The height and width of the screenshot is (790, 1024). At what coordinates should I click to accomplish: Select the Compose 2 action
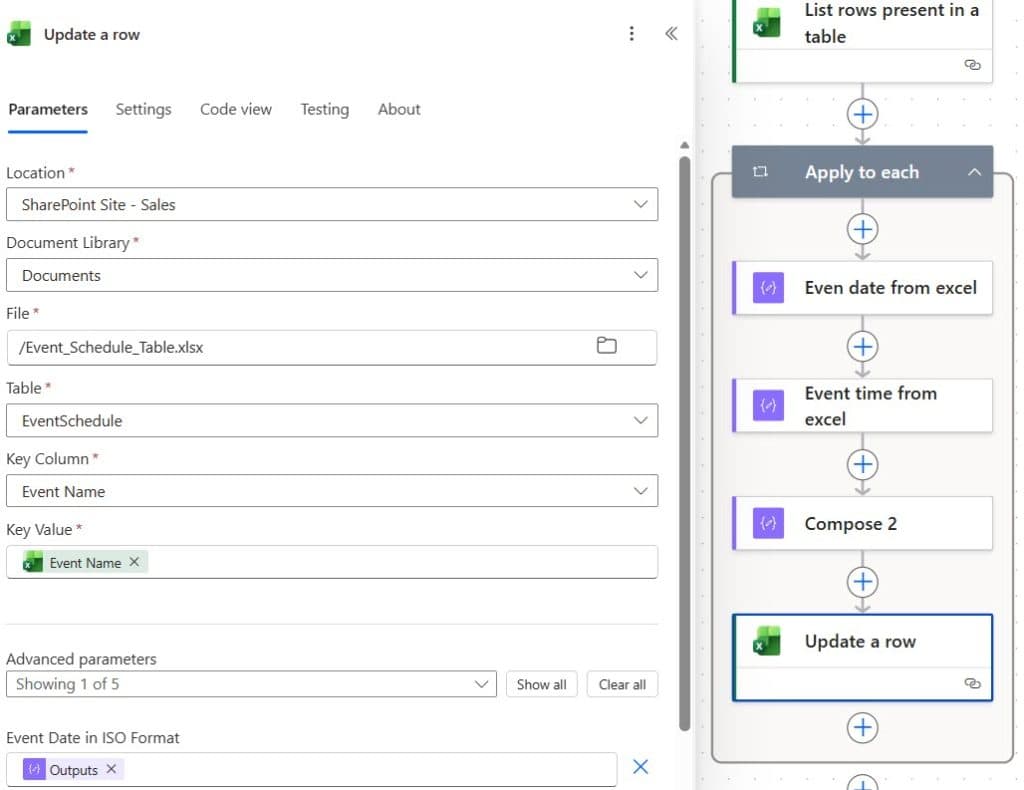862,524
